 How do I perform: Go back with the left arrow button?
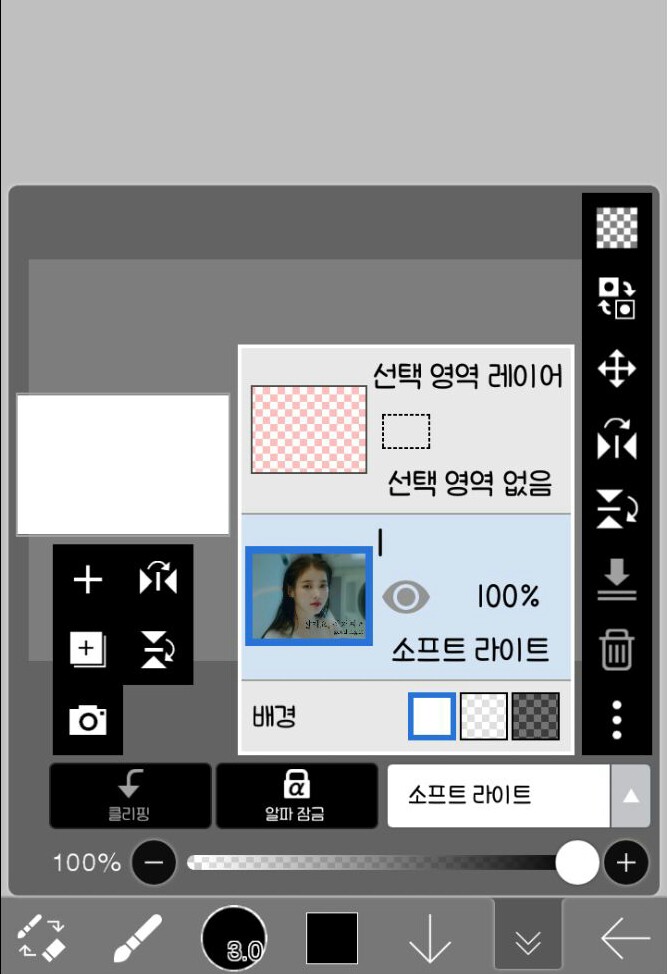coord(625,939)
